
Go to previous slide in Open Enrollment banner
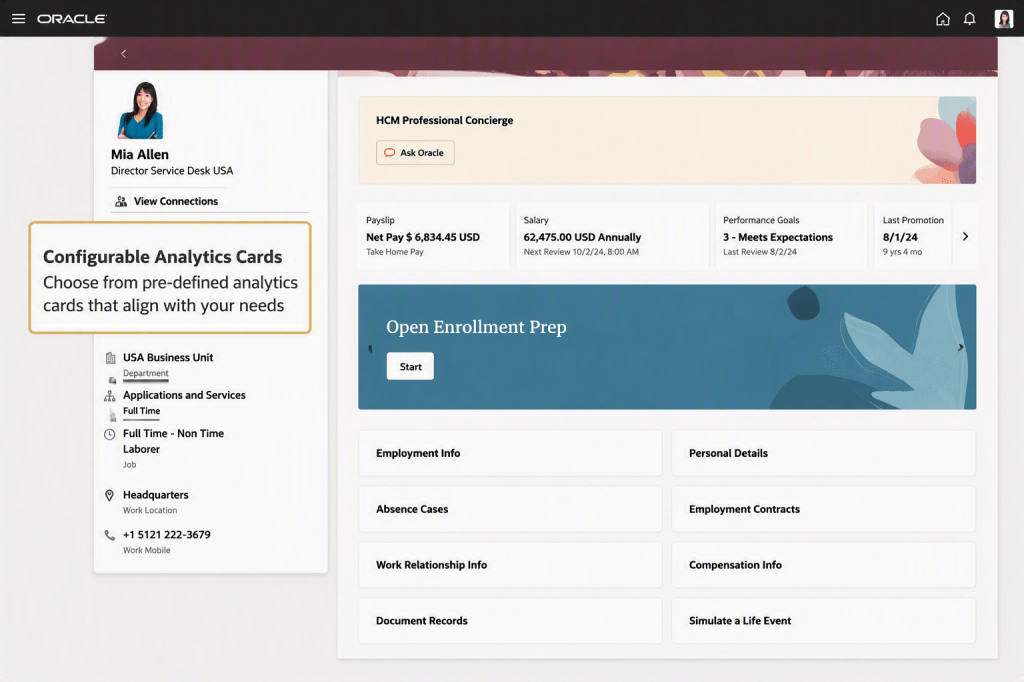click(x=370, y=349)
